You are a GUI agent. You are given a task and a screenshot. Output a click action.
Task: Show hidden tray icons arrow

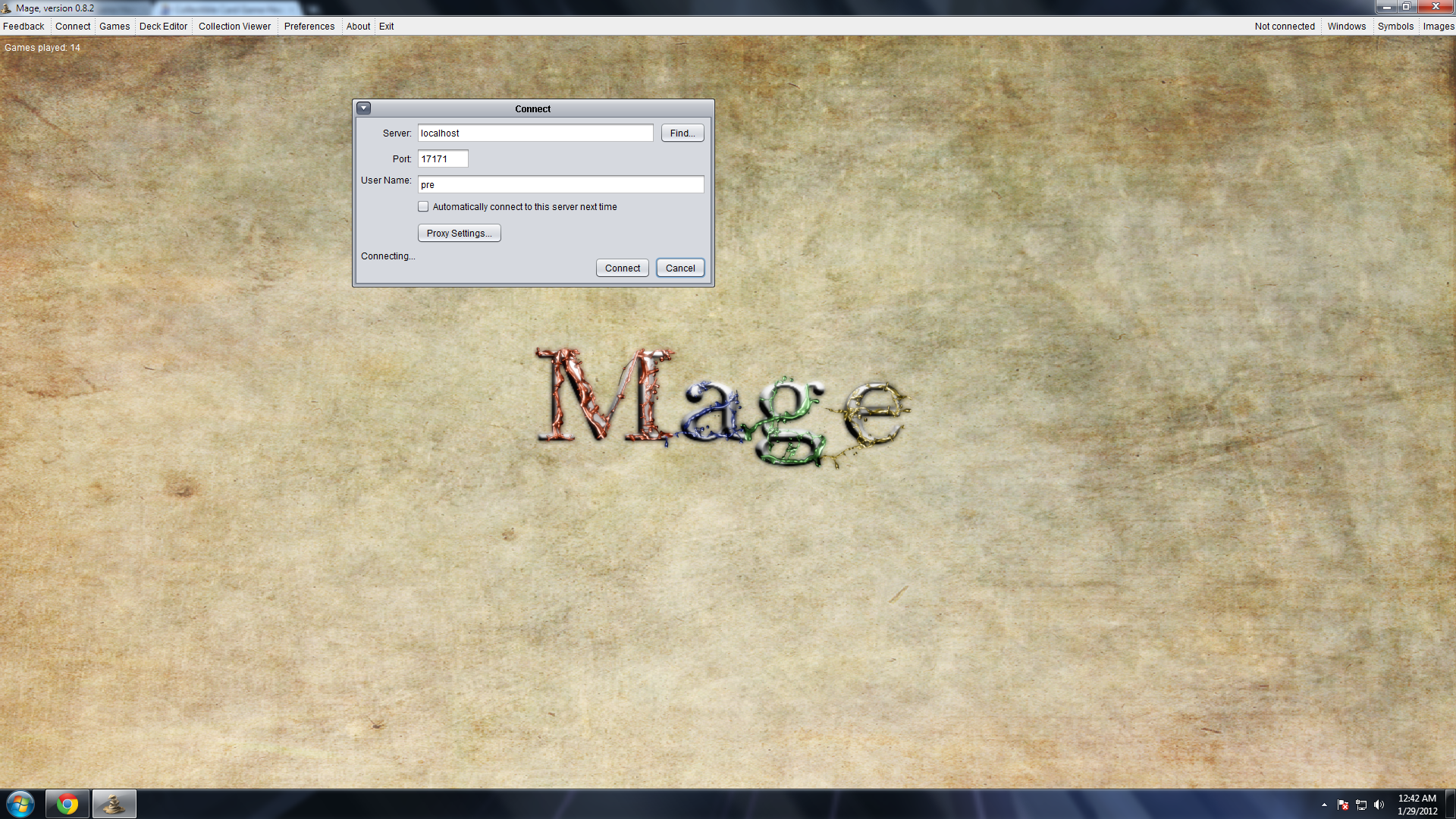point(1324,805)
